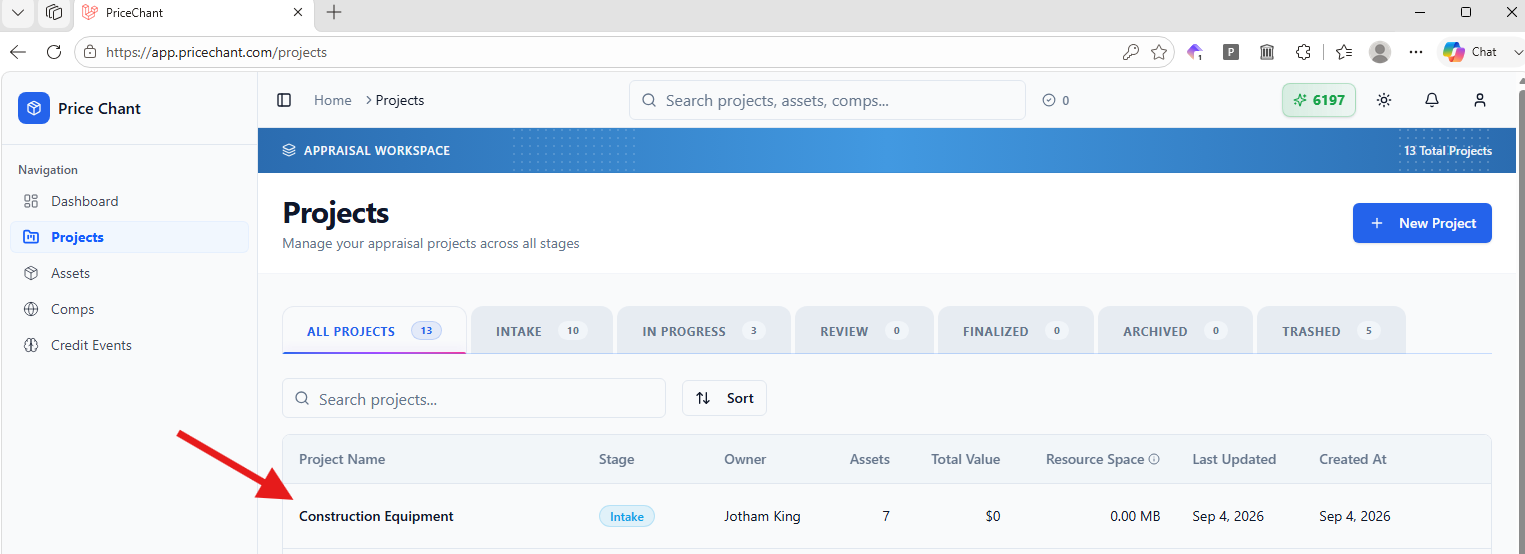Viewport: 1525px width, 554px height.
Task: Click the dark P extension icon
Action: 1231,52
